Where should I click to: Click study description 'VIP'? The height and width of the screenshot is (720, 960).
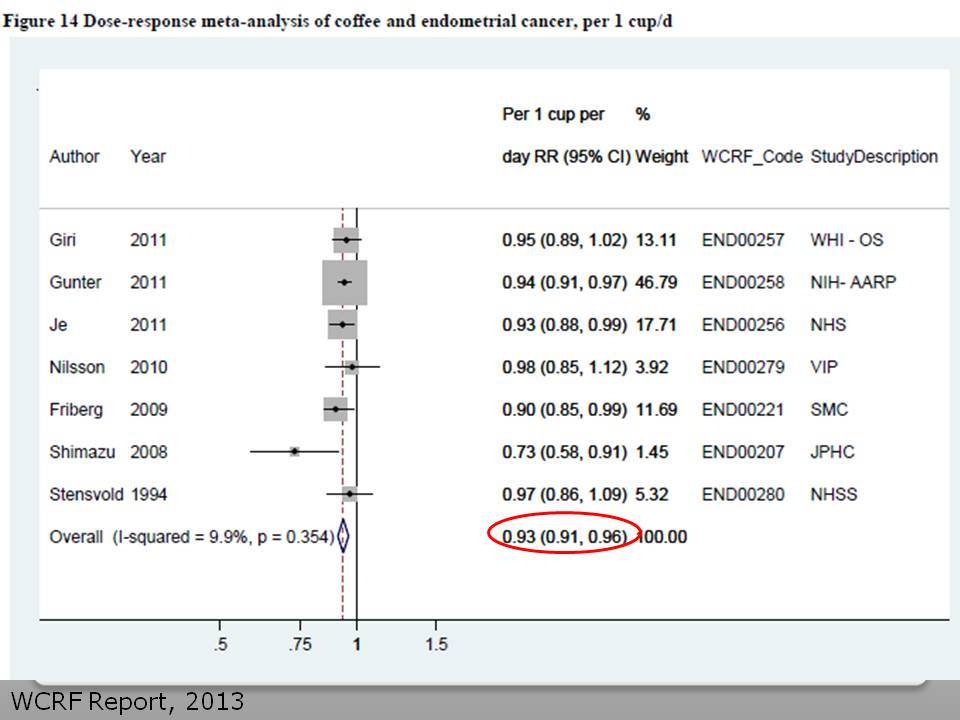(824, 367)
